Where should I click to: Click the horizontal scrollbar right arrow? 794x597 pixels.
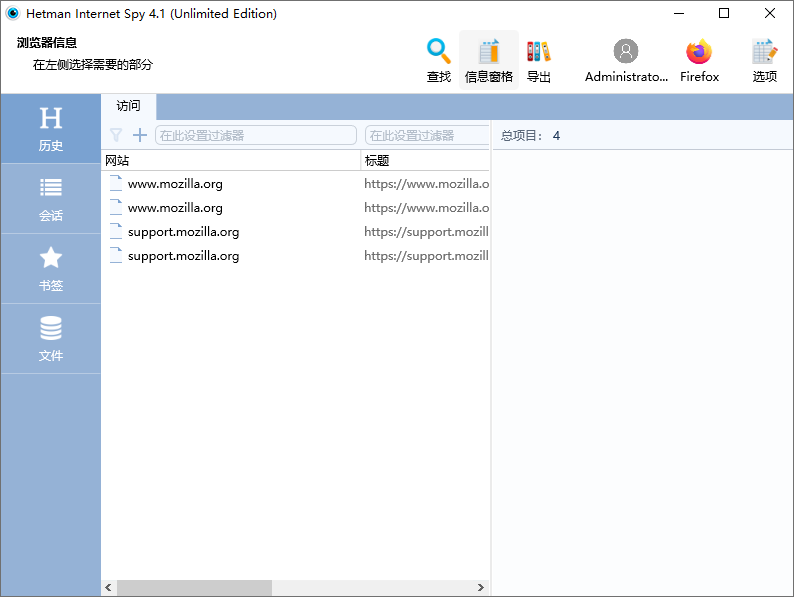click(481, 588)
